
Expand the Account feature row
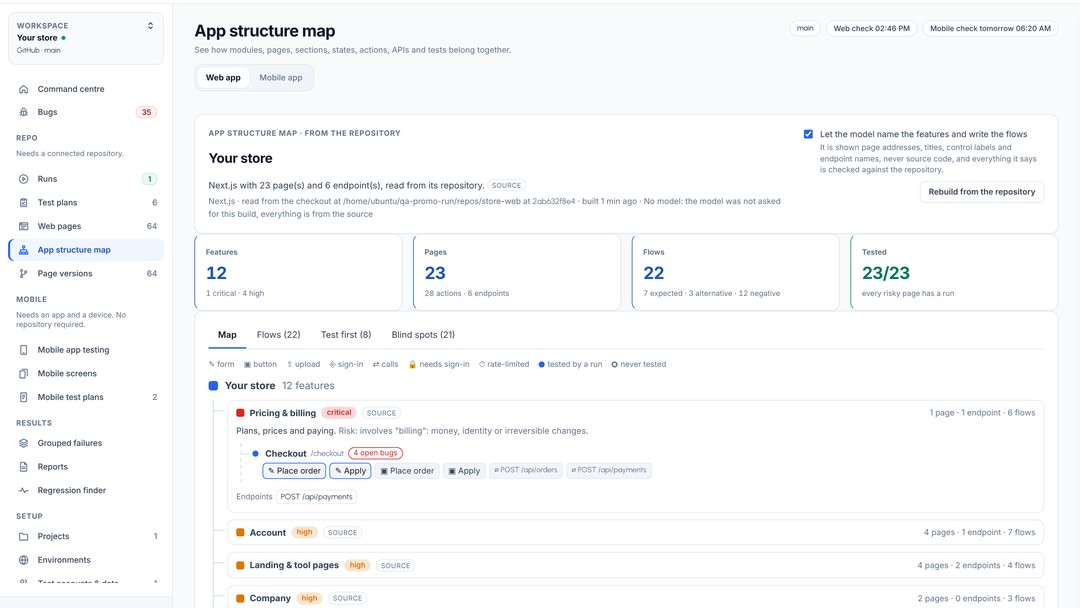(x=635, y=532)
